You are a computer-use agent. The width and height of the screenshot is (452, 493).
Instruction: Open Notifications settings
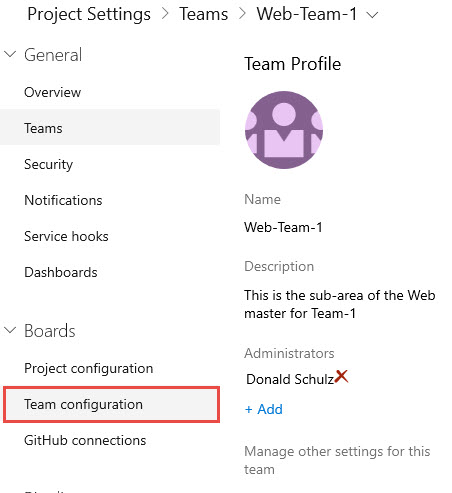[63, 200]
